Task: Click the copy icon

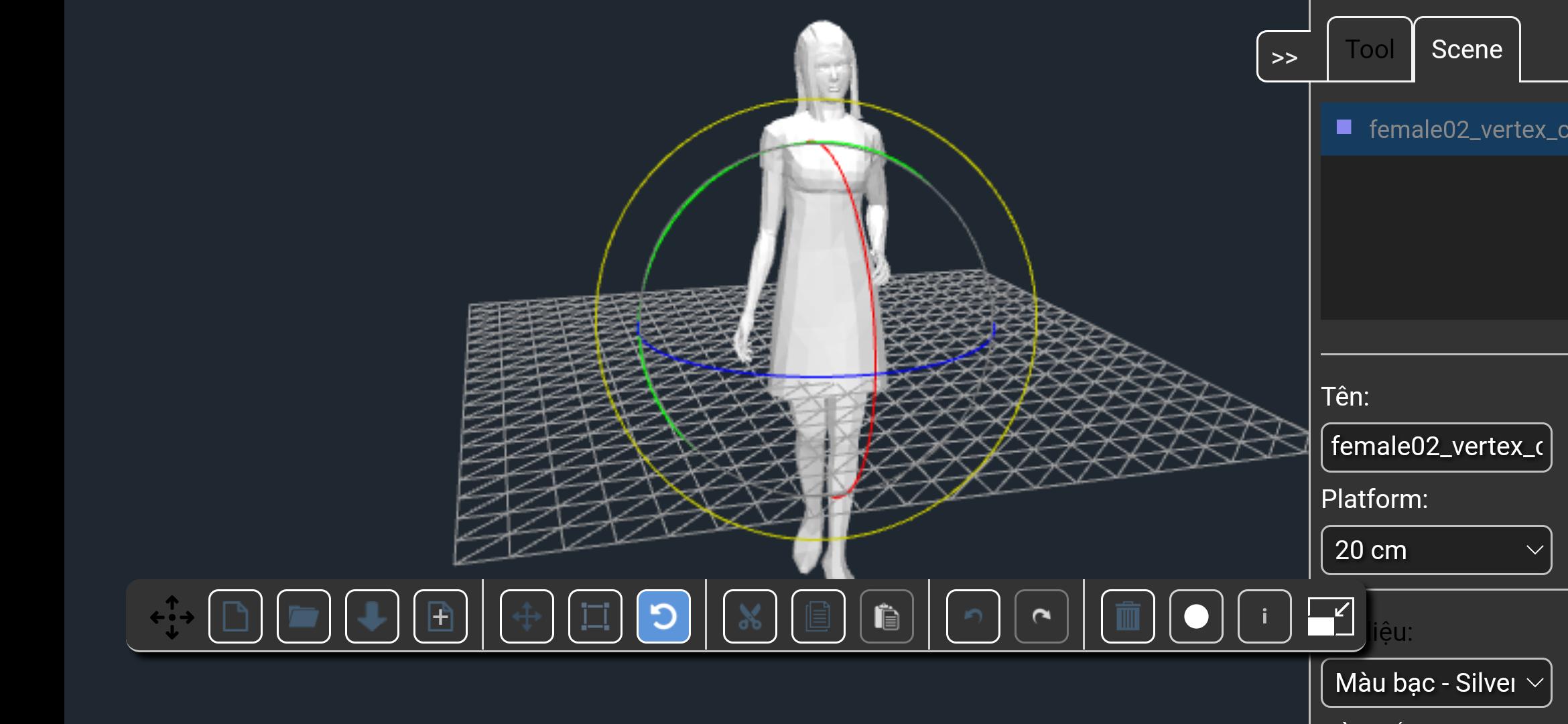Action: coord(818,616)
